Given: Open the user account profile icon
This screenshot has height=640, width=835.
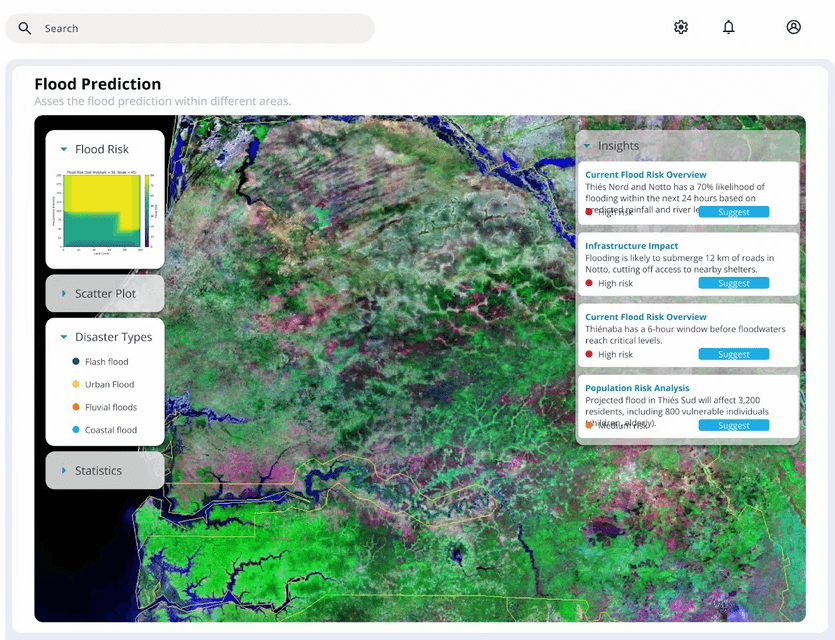Looking at the screenshot, I should [793, 27].
